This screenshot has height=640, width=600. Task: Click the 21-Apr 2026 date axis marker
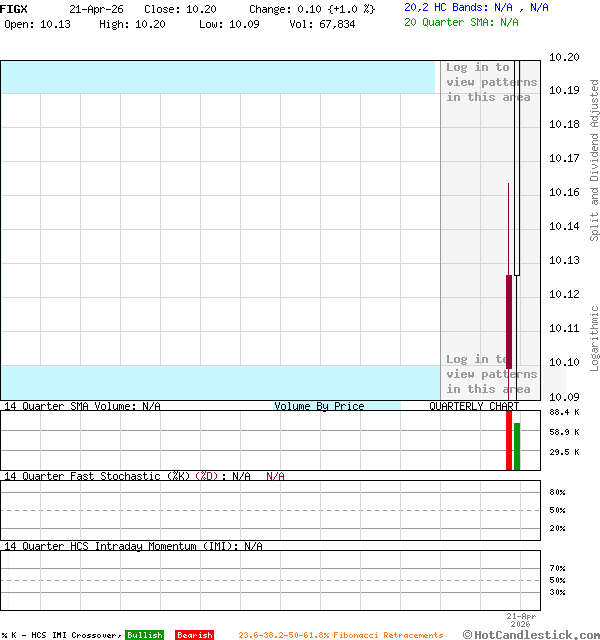(521, 620)
